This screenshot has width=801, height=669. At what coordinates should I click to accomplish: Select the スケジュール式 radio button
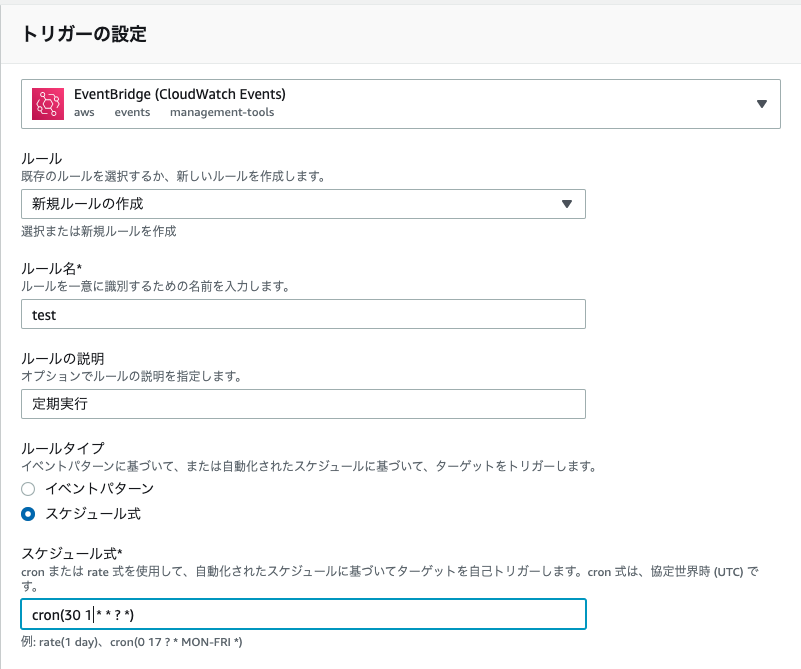[28, 514]
